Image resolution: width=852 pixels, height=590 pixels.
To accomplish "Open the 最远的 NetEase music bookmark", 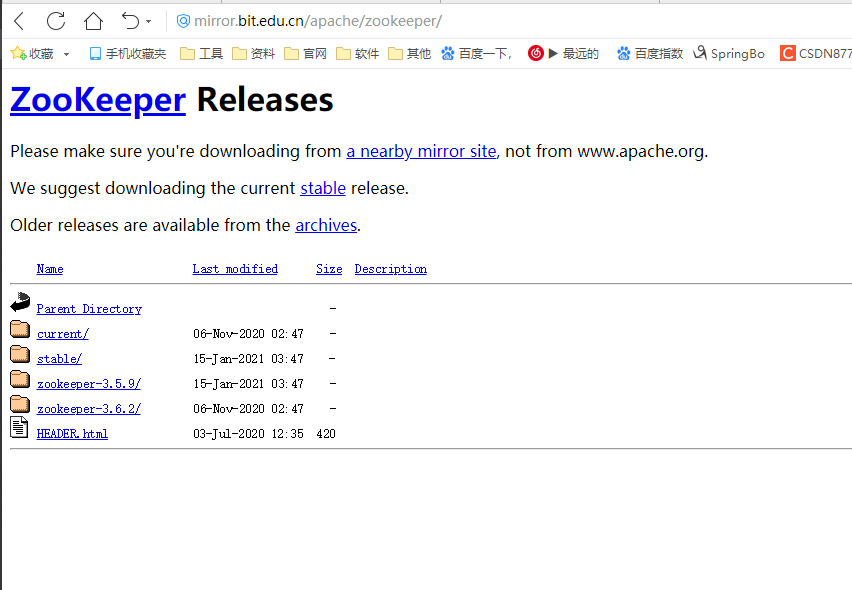I will [x=563, y=53].
